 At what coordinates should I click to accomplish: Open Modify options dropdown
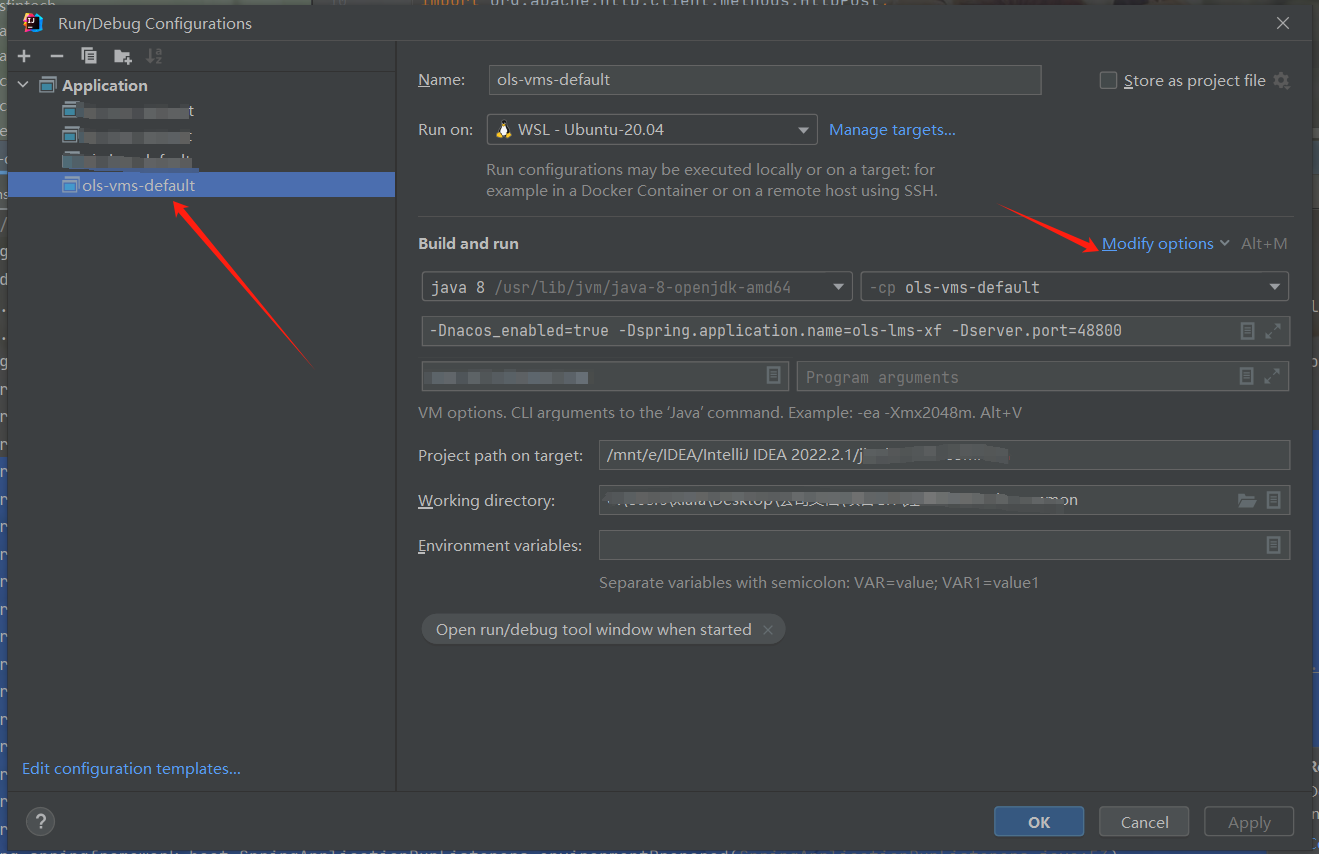pyautogui.click(x=1165, y=244)
